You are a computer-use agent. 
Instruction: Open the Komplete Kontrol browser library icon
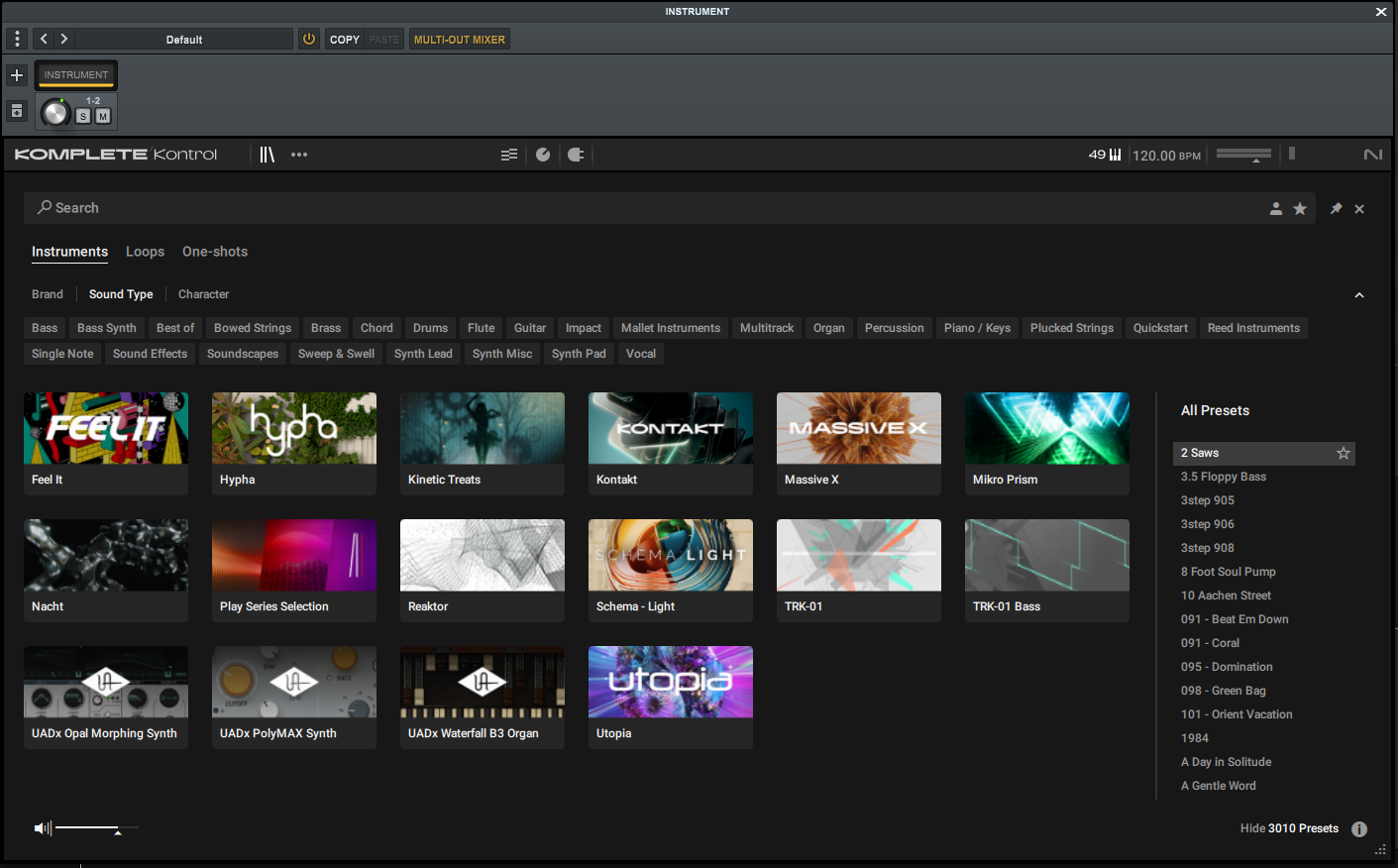[267, 155]
